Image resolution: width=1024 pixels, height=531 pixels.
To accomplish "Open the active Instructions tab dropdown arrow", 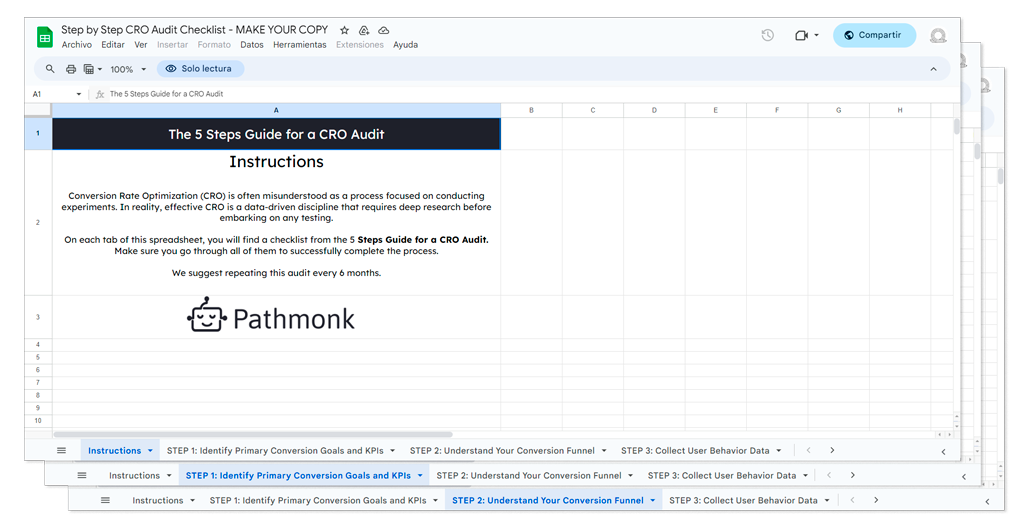I will tap(150, 451).
